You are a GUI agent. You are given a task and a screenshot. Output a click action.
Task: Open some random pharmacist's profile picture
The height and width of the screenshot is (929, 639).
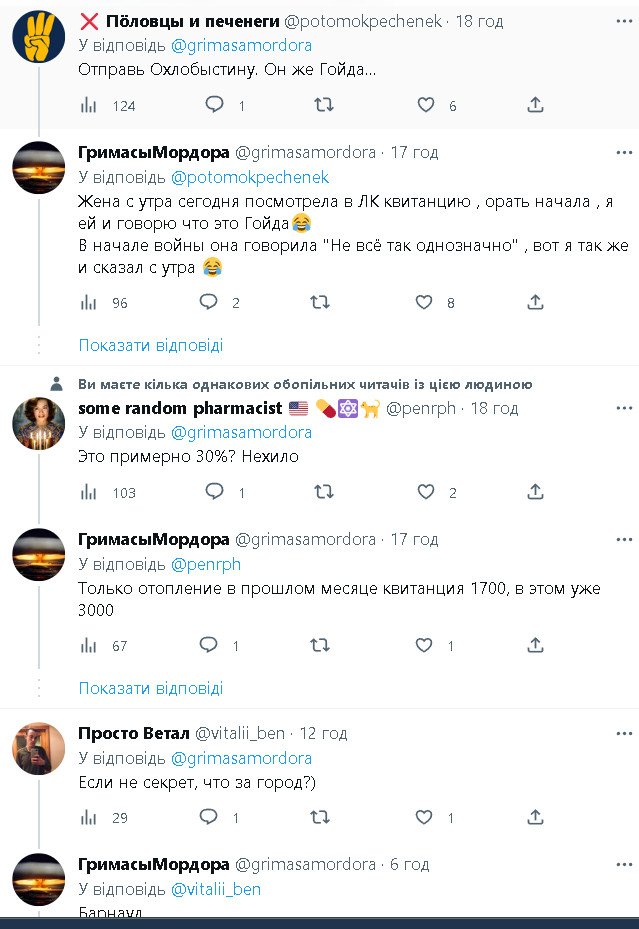(39, 424)
